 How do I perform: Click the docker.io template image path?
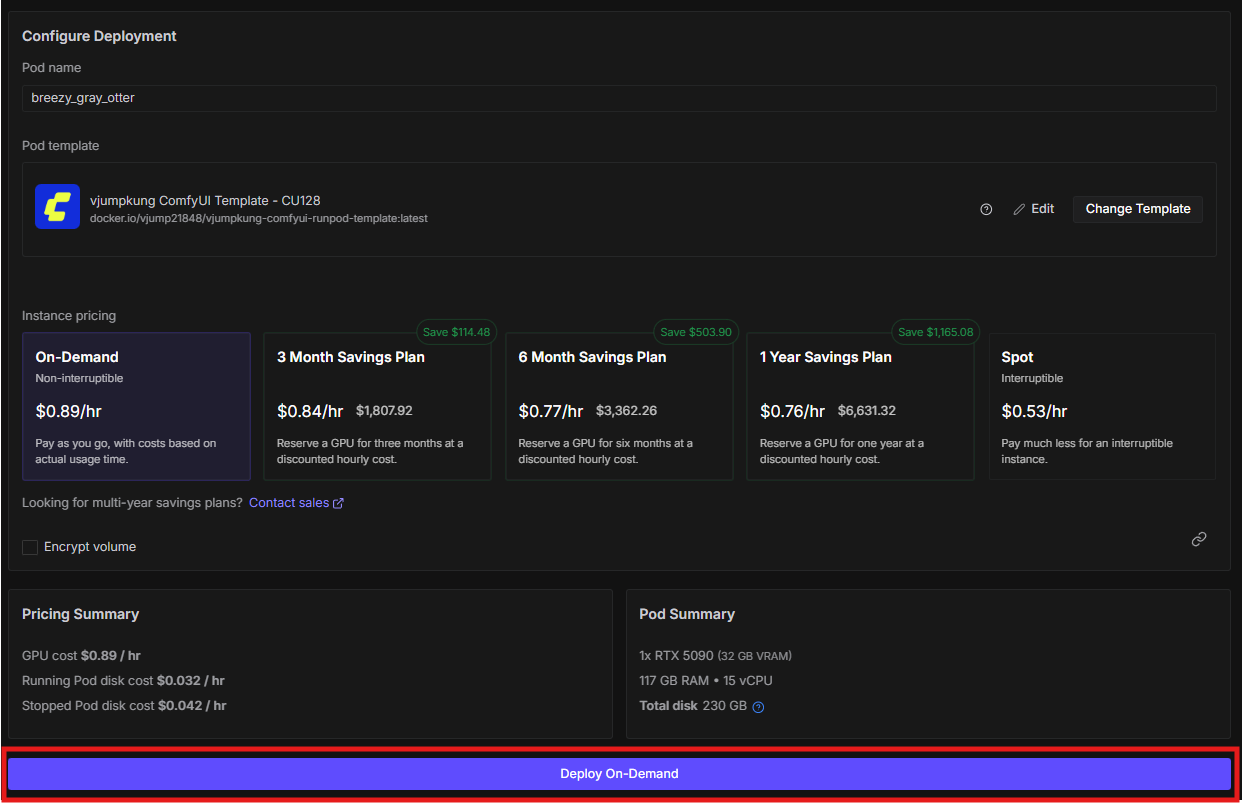(x=259, y=218)
